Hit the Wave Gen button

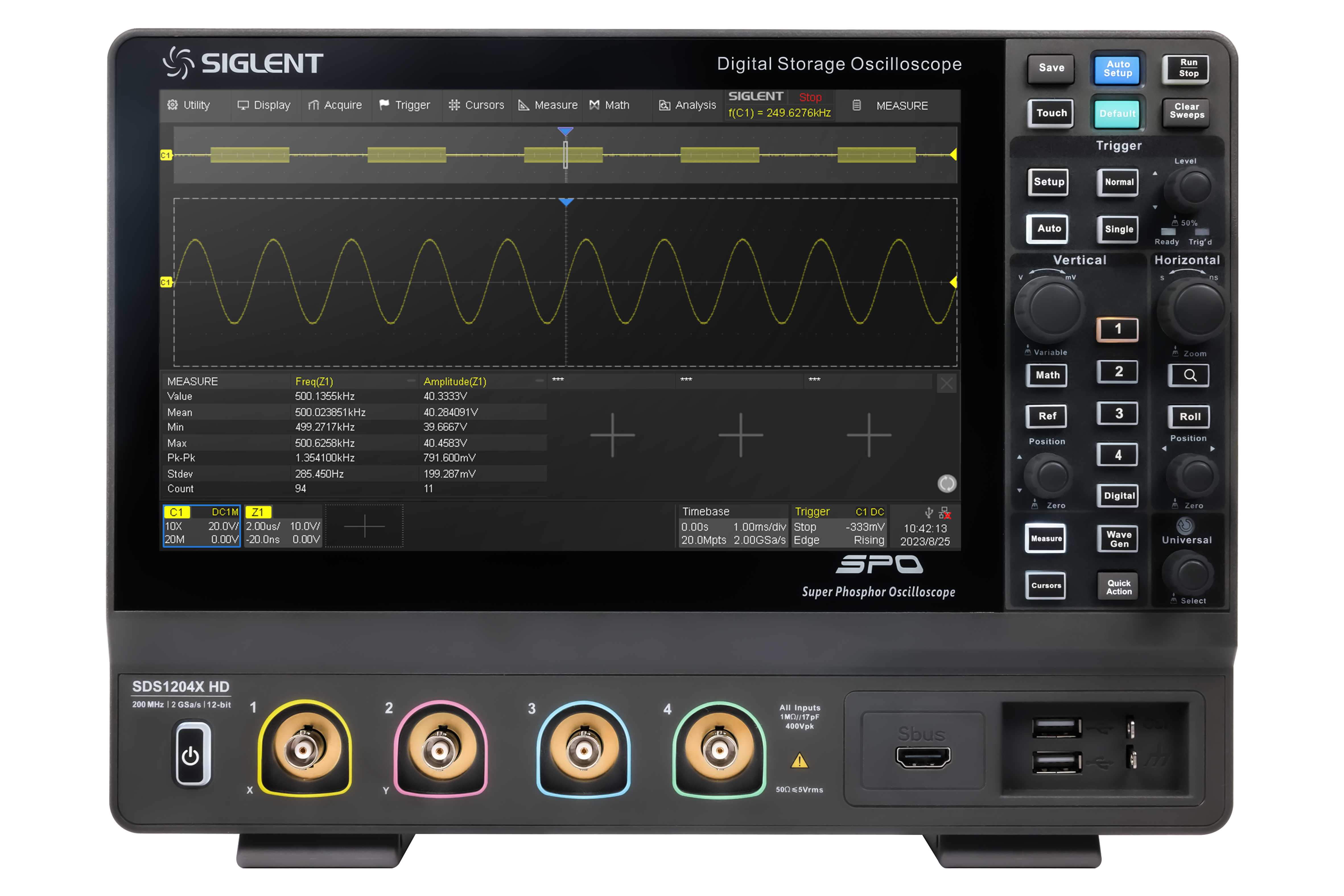click(x=1118, y=539)
